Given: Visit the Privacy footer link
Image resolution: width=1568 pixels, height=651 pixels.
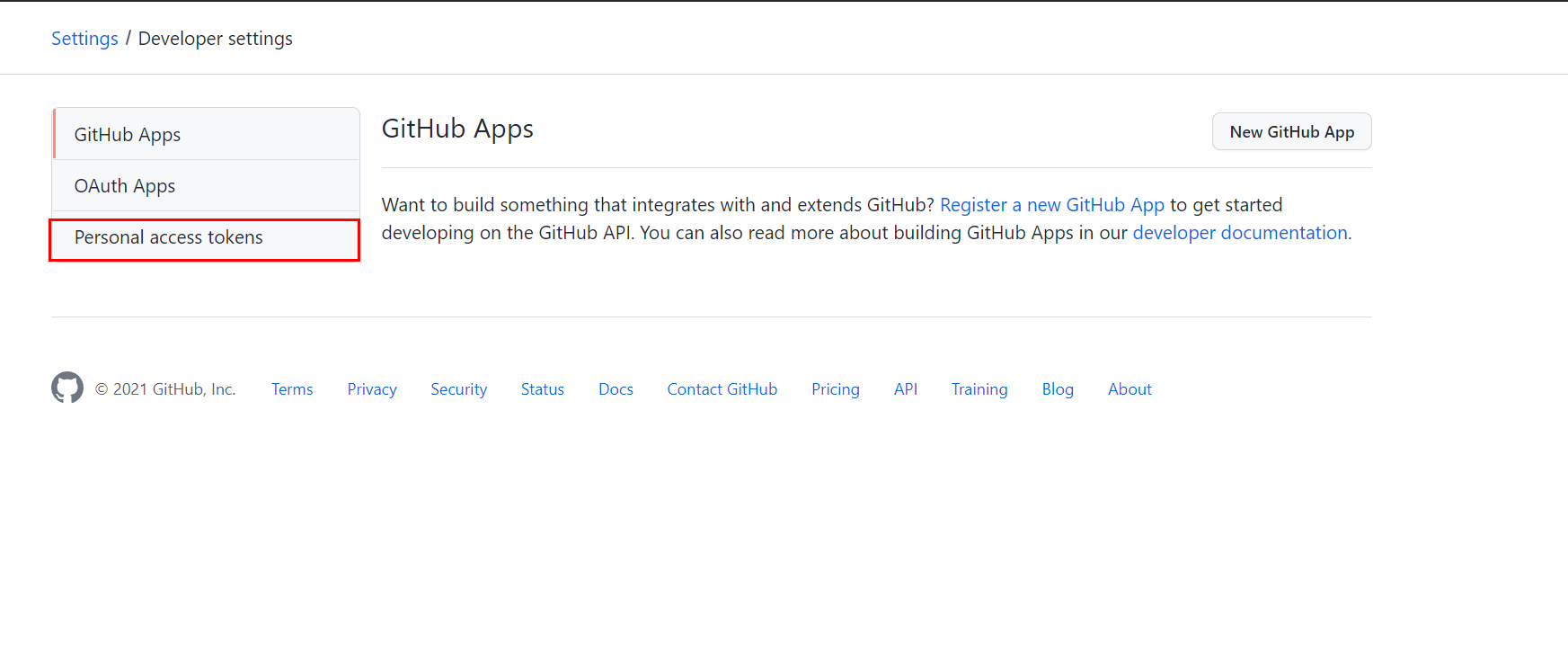Looking at the screenshot, I should (372, 389).
